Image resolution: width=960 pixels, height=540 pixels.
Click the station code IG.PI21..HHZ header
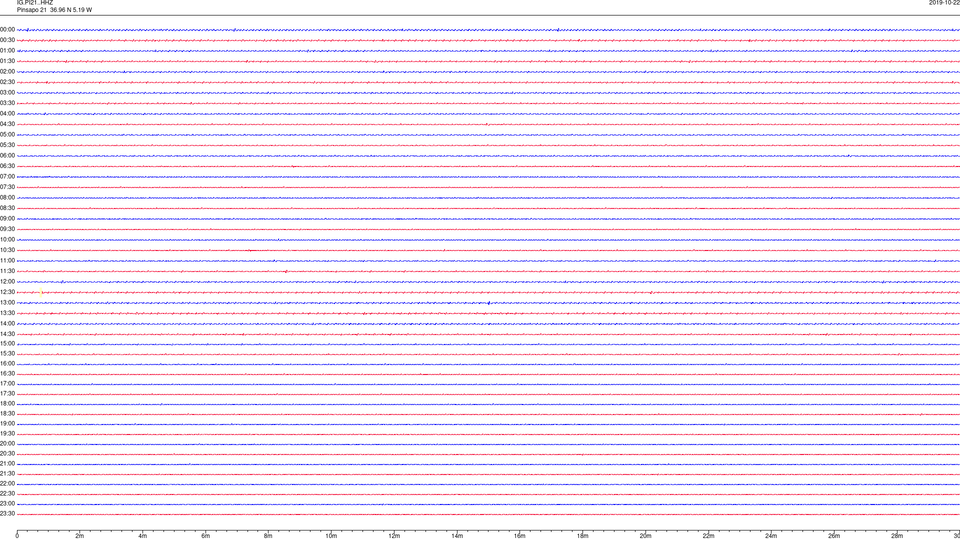click(35, 2)
